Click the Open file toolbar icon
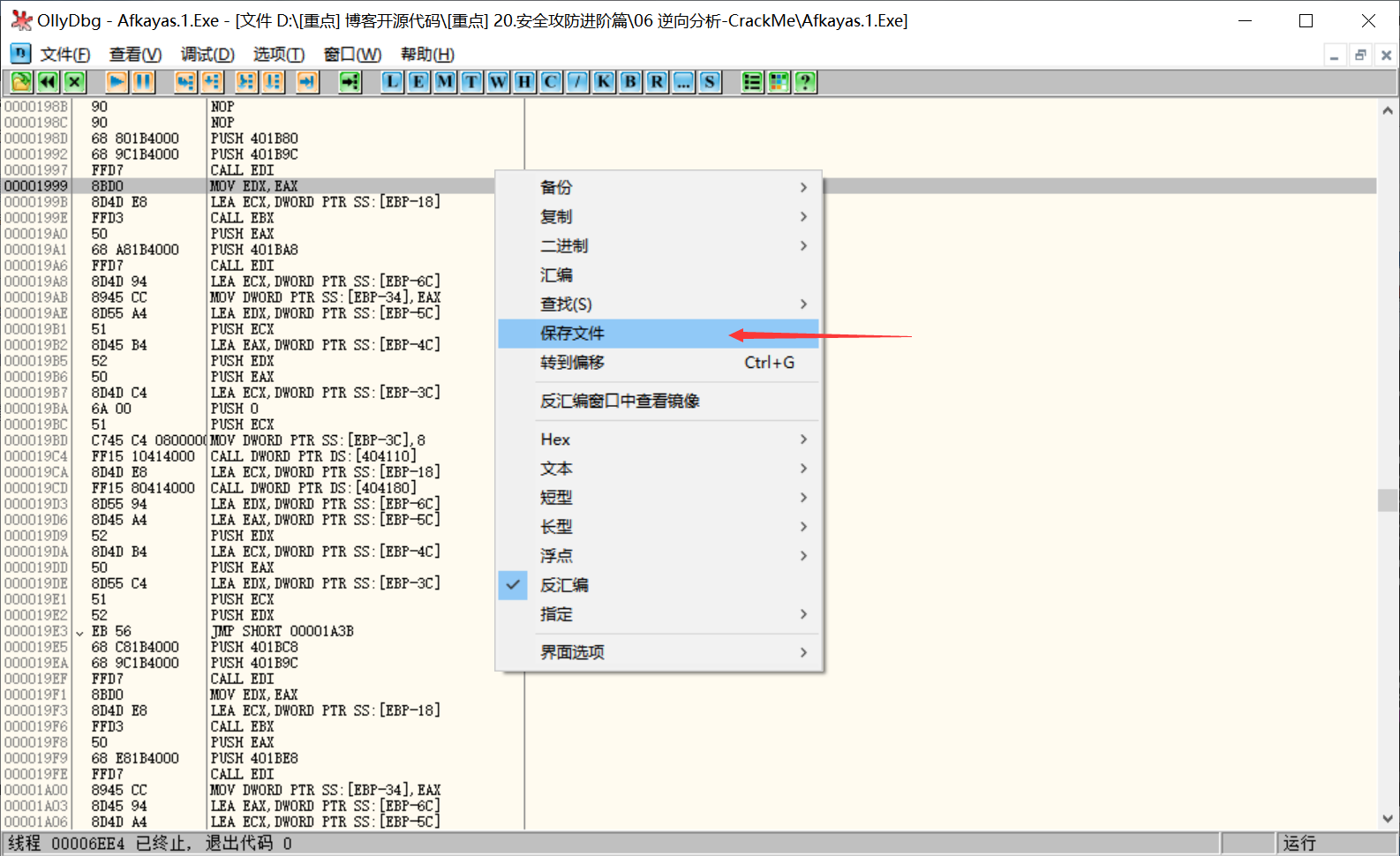1400x856 pixels. 21,82
